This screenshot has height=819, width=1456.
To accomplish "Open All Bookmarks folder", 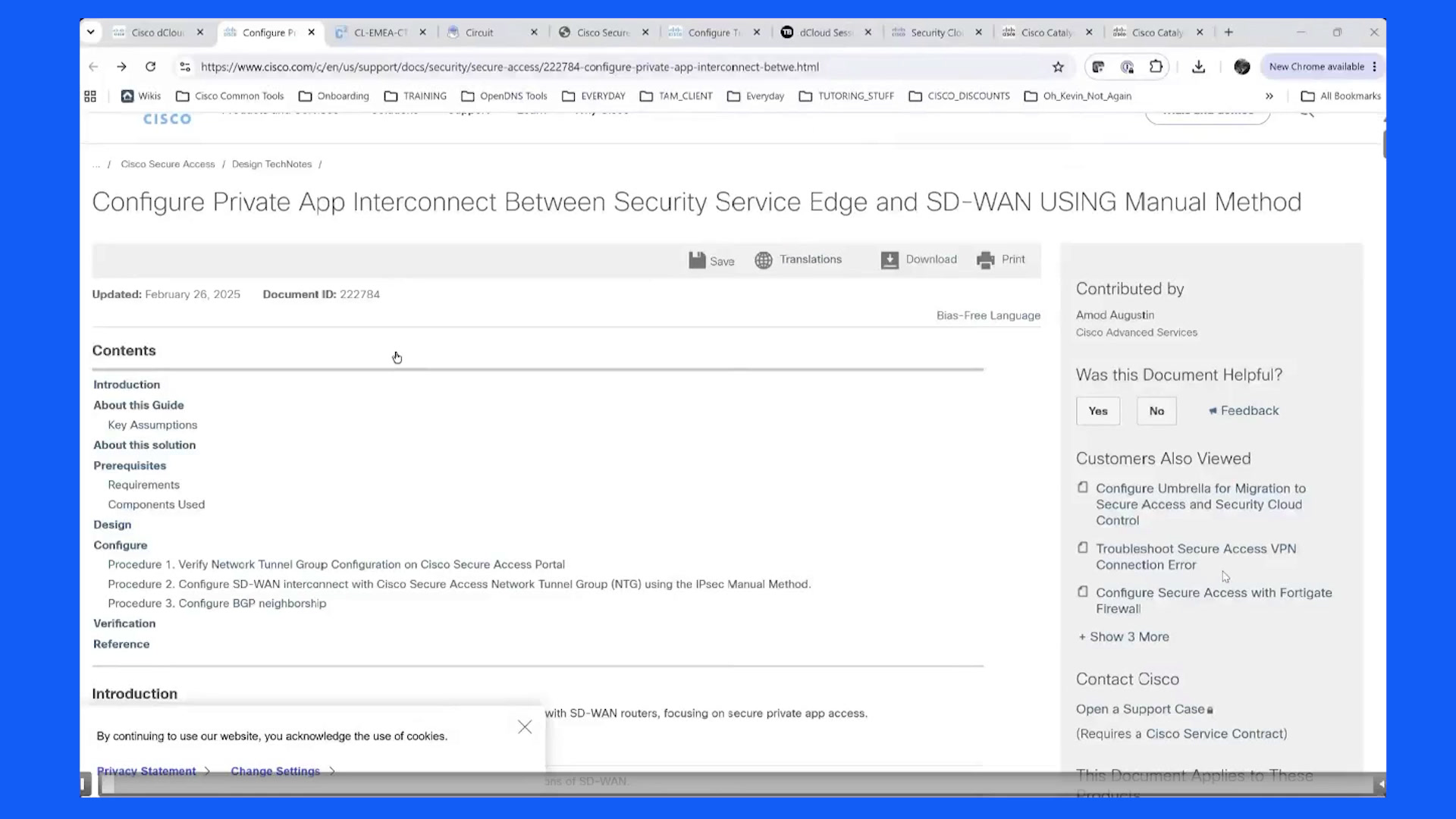I will [1341, 96].
